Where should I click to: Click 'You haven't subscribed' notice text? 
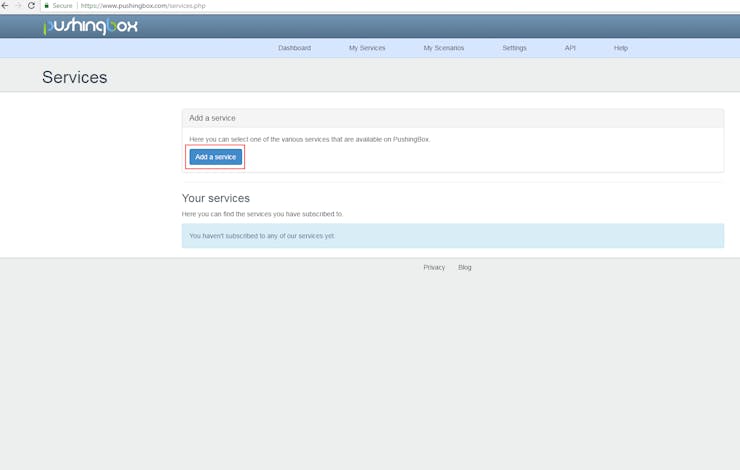[262, 236]
